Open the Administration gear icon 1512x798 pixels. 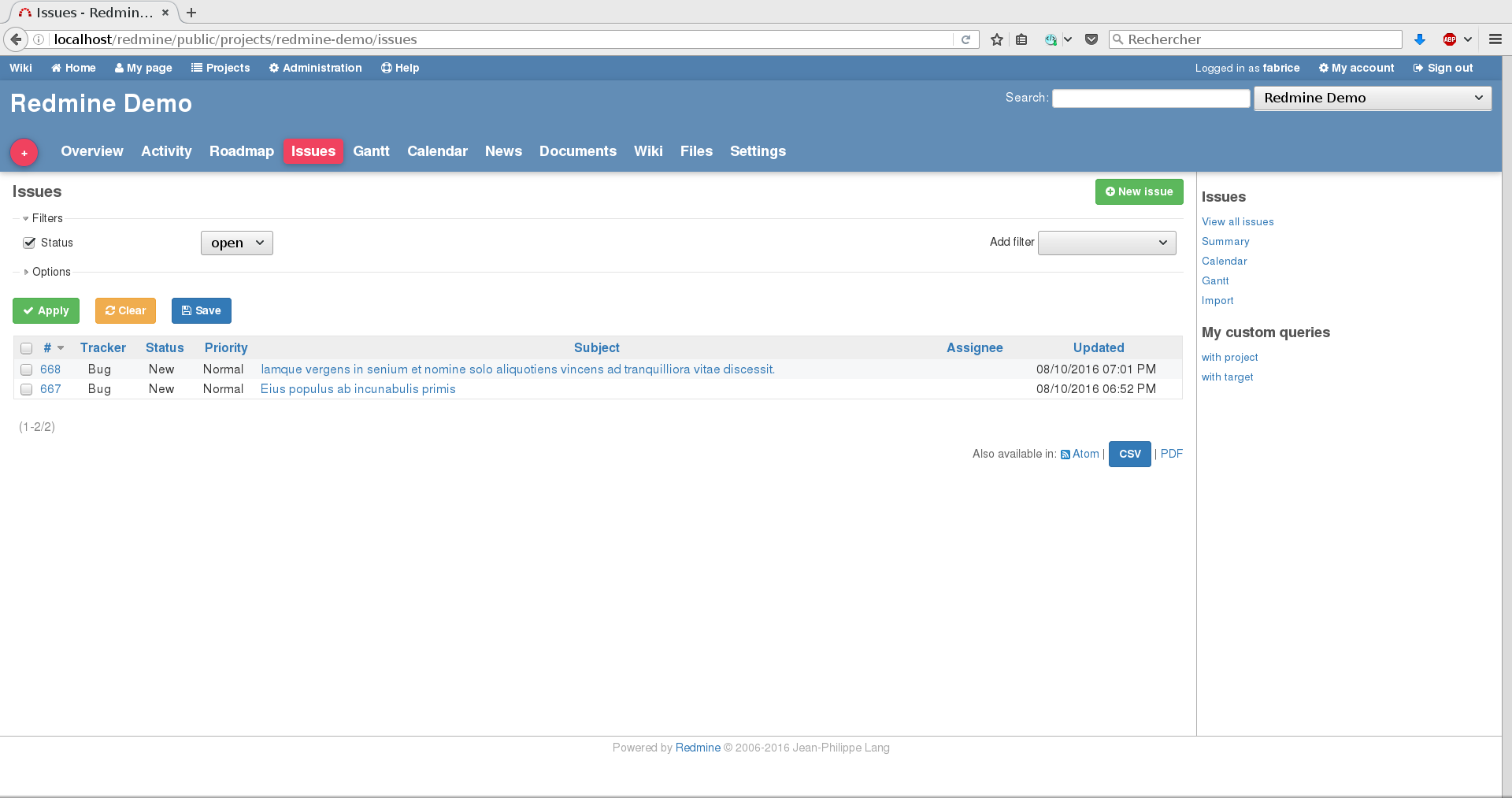coord(272,68)
